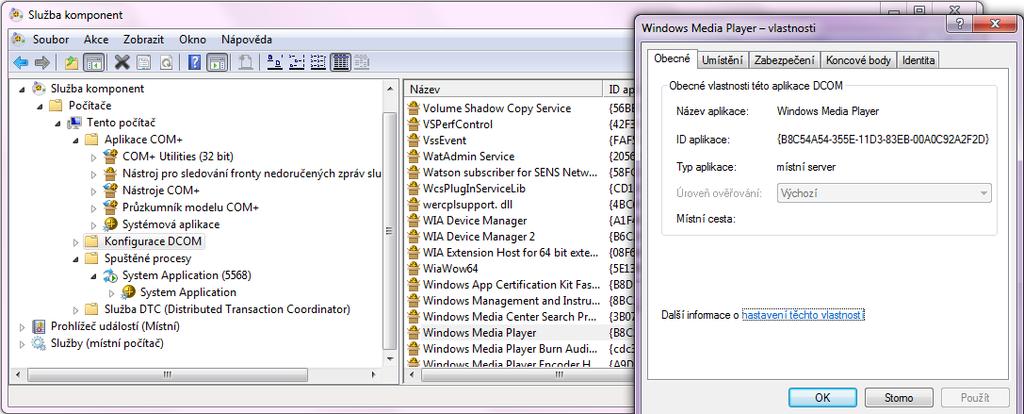
Task: Expand the Služba DTC folder node
Action: pyautogui.click(x=76, y=310)
